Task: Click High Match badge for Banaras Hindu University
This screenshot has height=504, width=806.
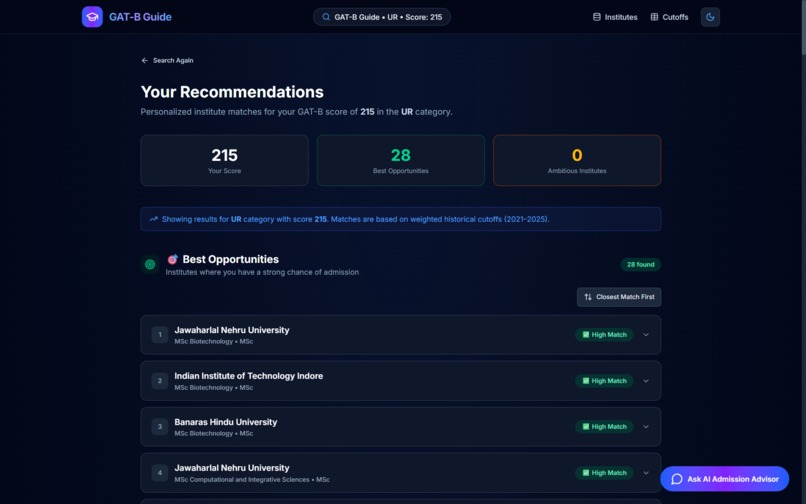Action: pos(604,427)
